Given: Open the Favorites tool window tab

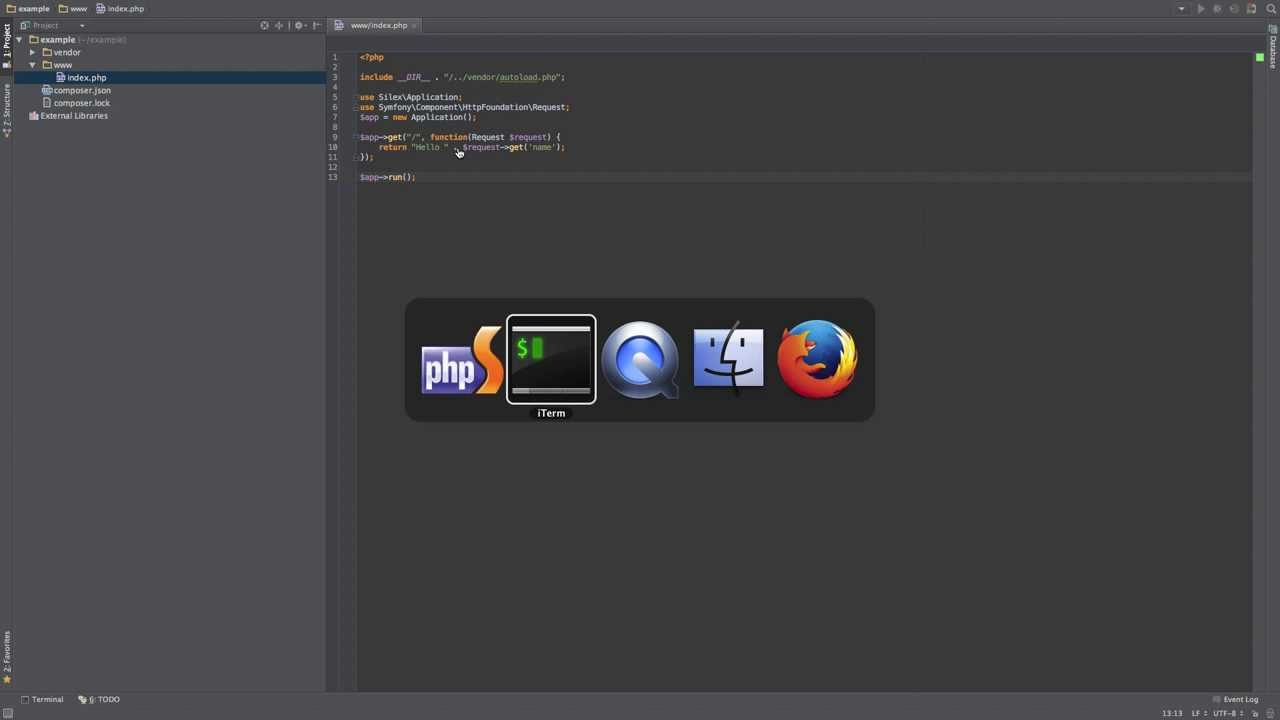Looking at the screenshot, I should coord(6,657).
